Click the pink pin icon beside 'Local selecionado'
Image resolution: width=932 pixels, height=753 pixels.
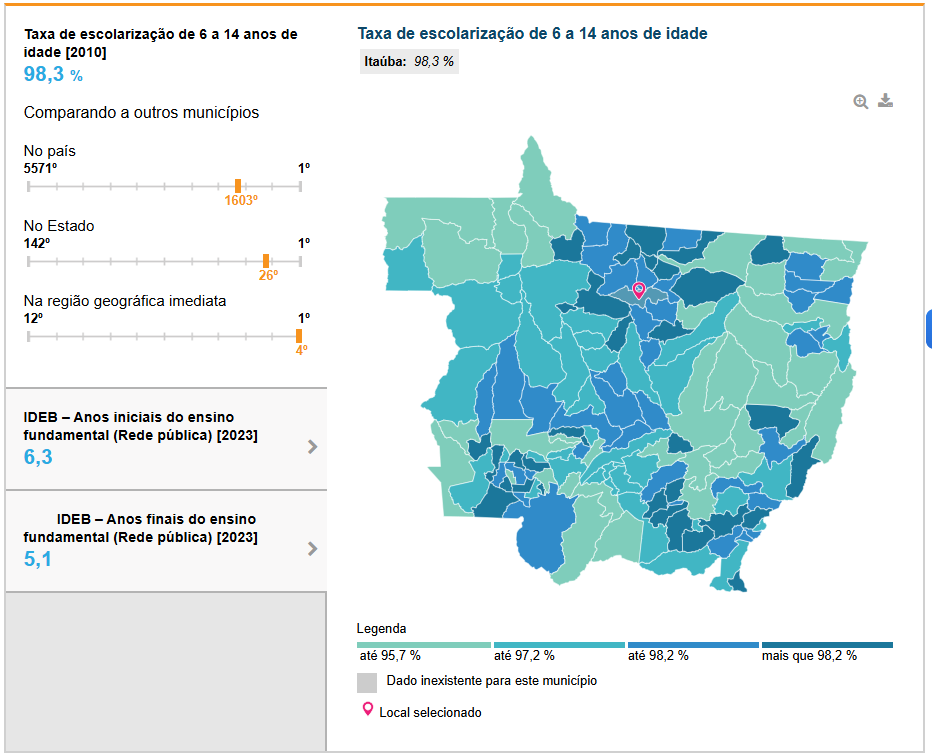[367, 711]
